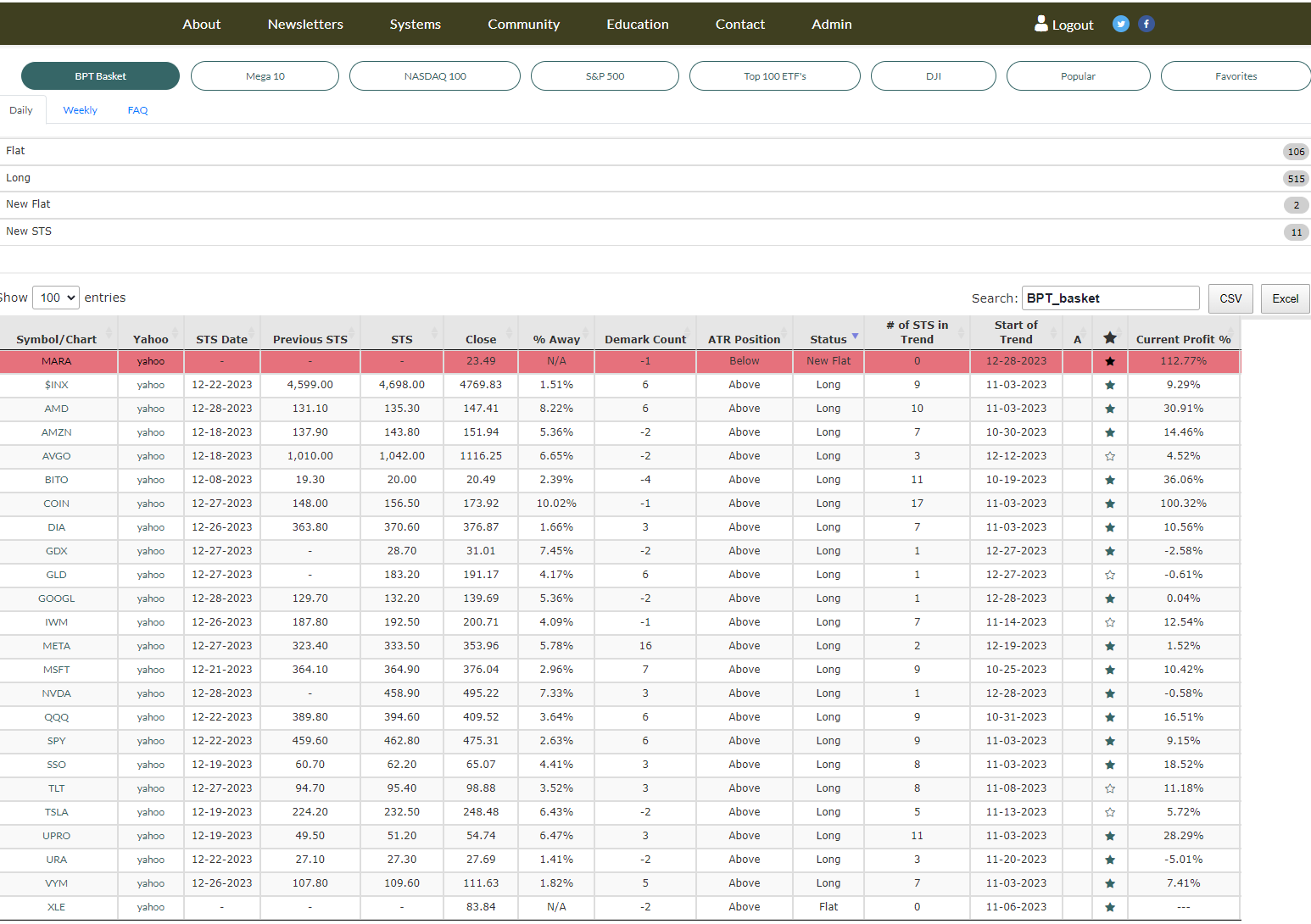1311x924 pixels.
Task: Expand the New STS group row
Action: point(655,231)
